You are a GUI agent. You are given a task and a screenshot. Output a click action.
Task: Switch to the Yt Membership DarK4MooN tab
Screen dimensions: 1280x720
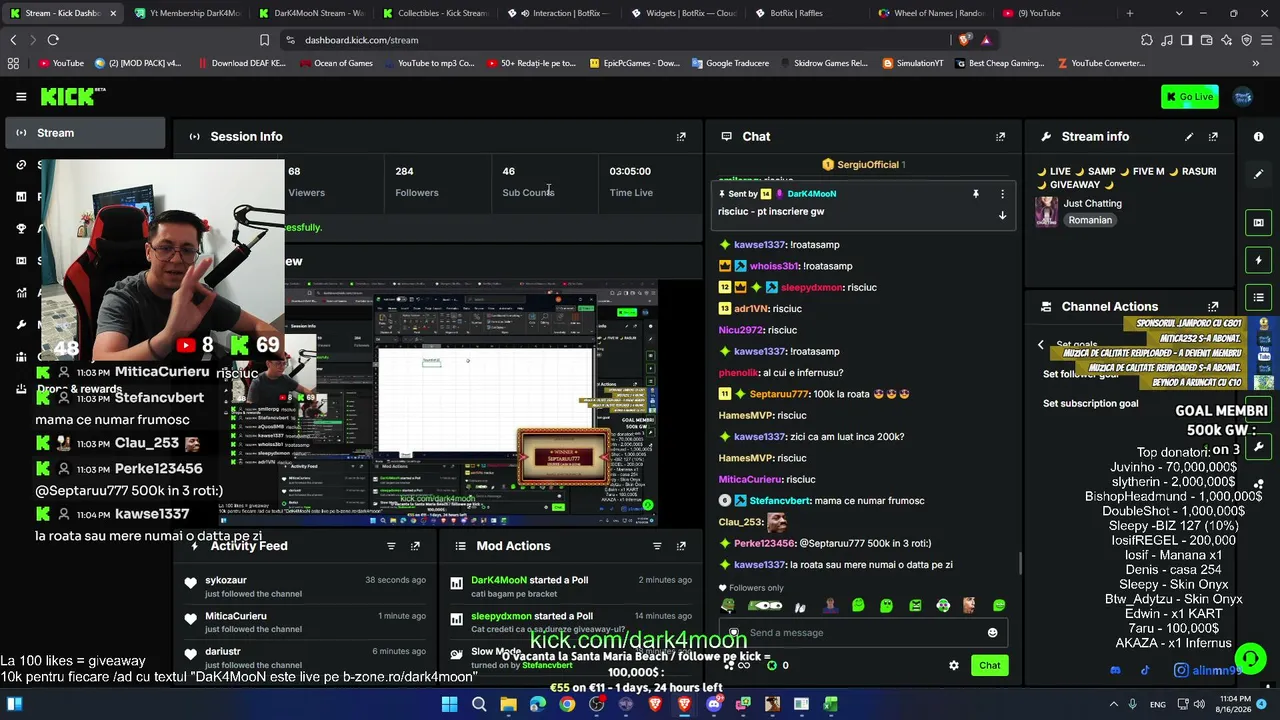coord(187,13)
